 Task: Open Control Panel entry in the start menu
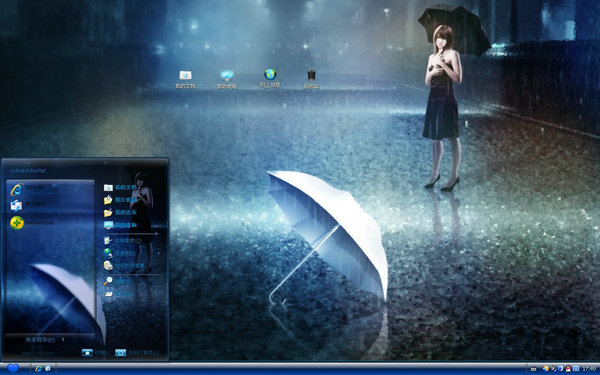click(122, 241)
